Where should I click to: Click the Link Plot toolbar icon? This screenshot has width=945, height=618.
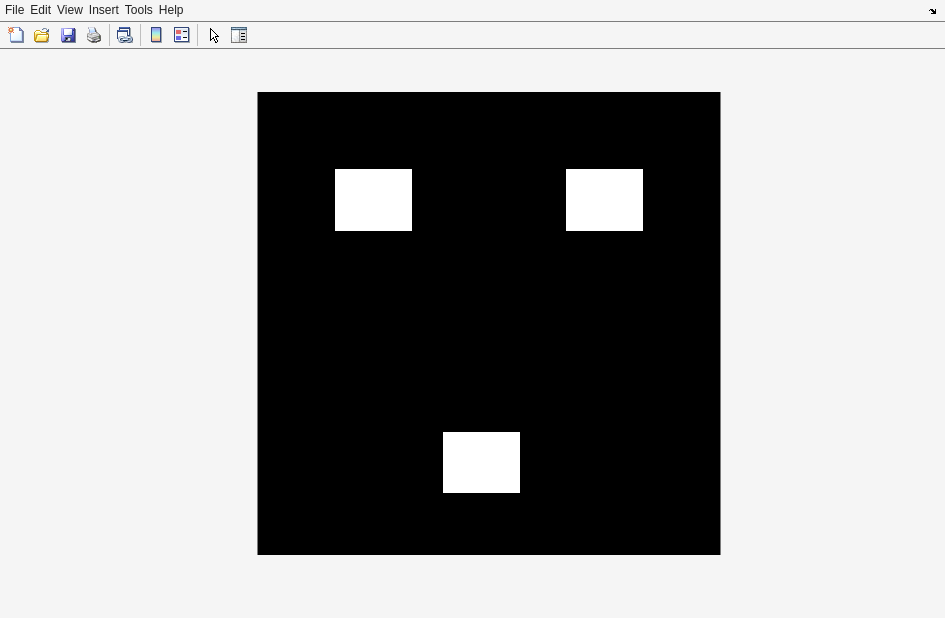pyautogui.click(x=124, y=35)
